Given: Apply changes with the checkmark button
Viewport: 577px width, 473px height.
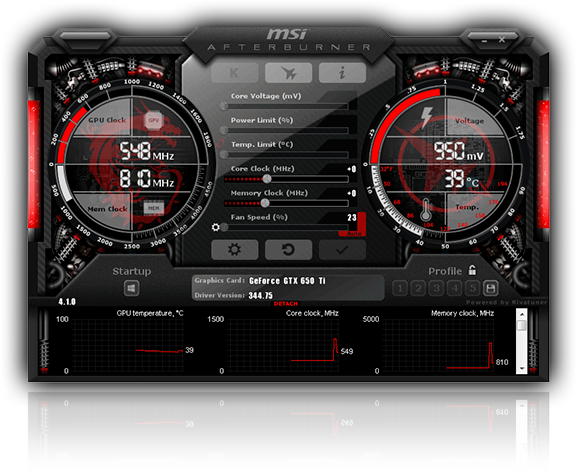Looking at the screenshot, I should [x=342, y=250].
